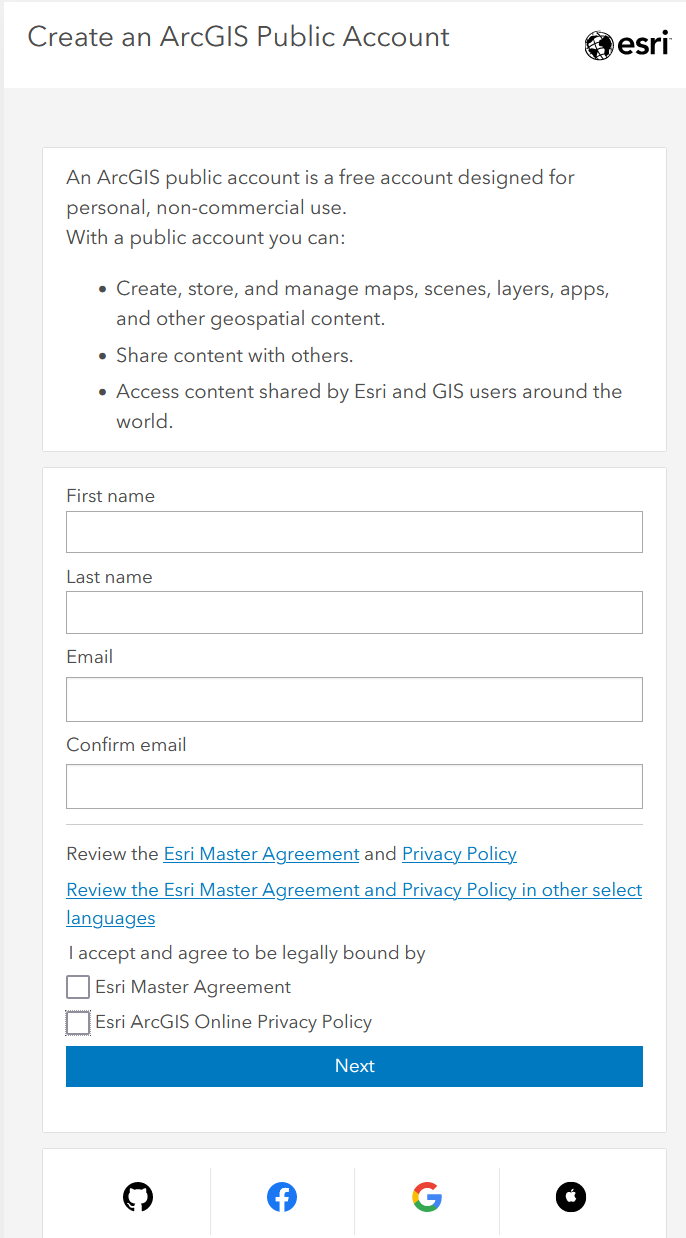The image size is (686, 1238).
Task: Click inside the First name field
Action: coord(354,531)
